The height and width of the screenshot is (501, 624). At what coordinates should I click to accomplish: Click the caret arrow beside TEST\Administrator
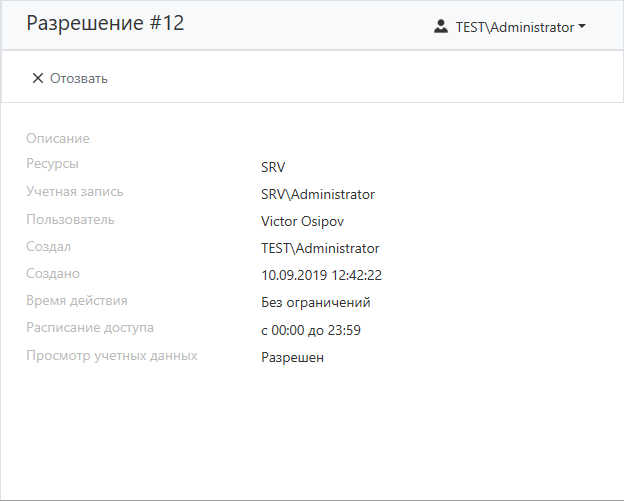click(582, 27)
